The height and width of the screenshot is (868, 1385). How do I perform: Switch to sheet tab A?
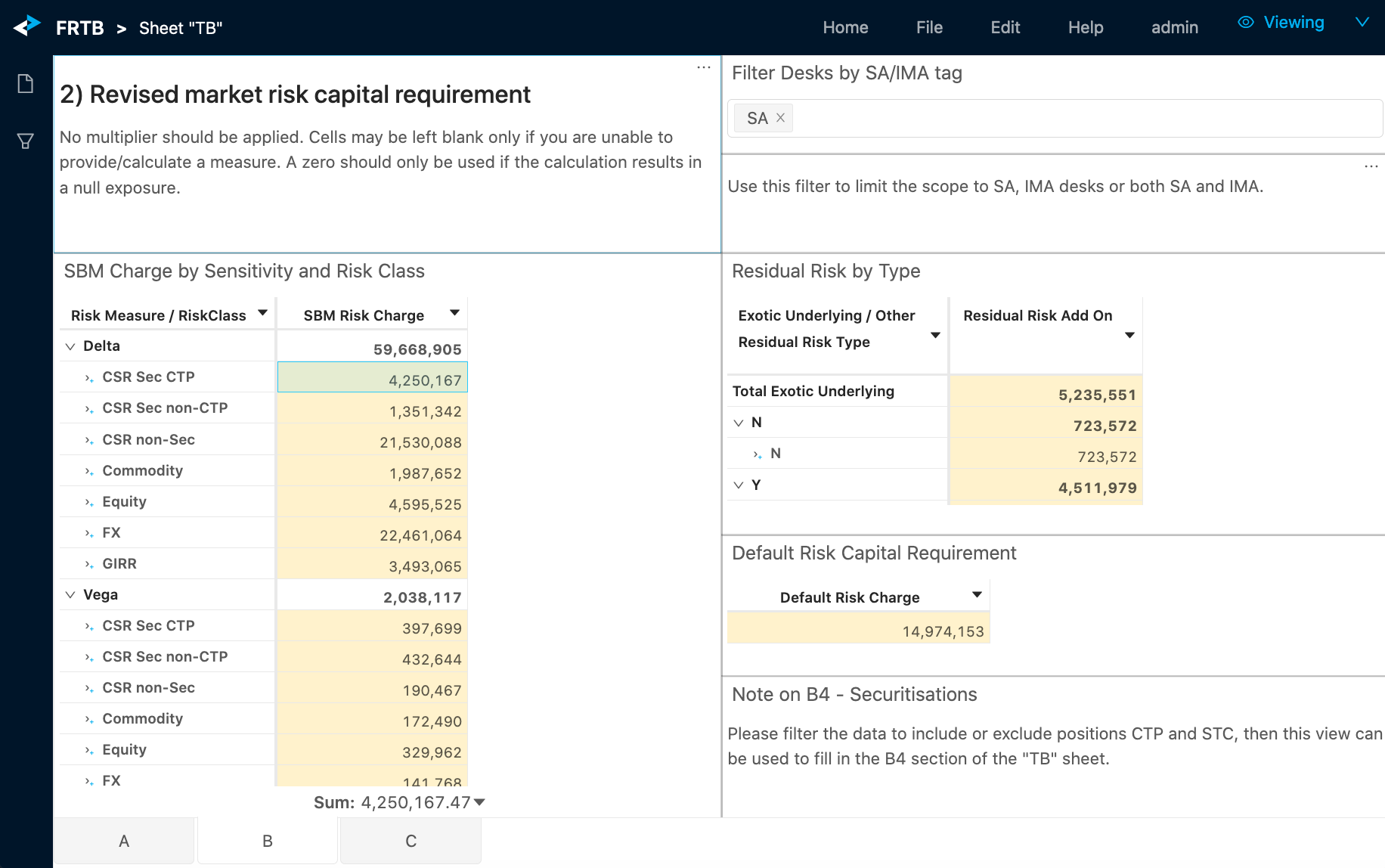124,841
